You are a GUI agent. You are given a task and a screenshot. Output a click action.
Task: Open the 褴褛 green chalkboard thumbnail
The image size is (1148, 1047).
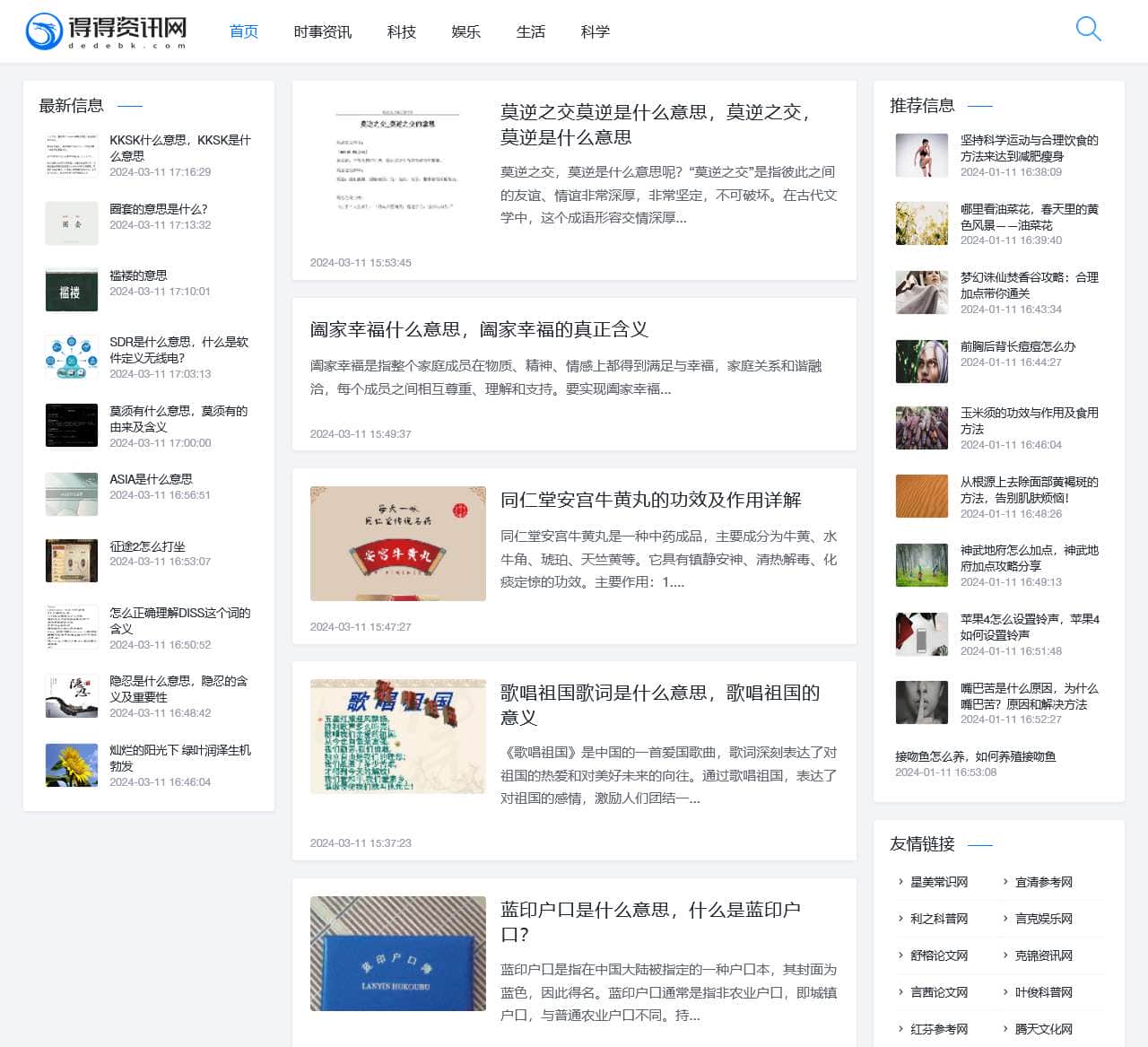(x=72, y=291)
